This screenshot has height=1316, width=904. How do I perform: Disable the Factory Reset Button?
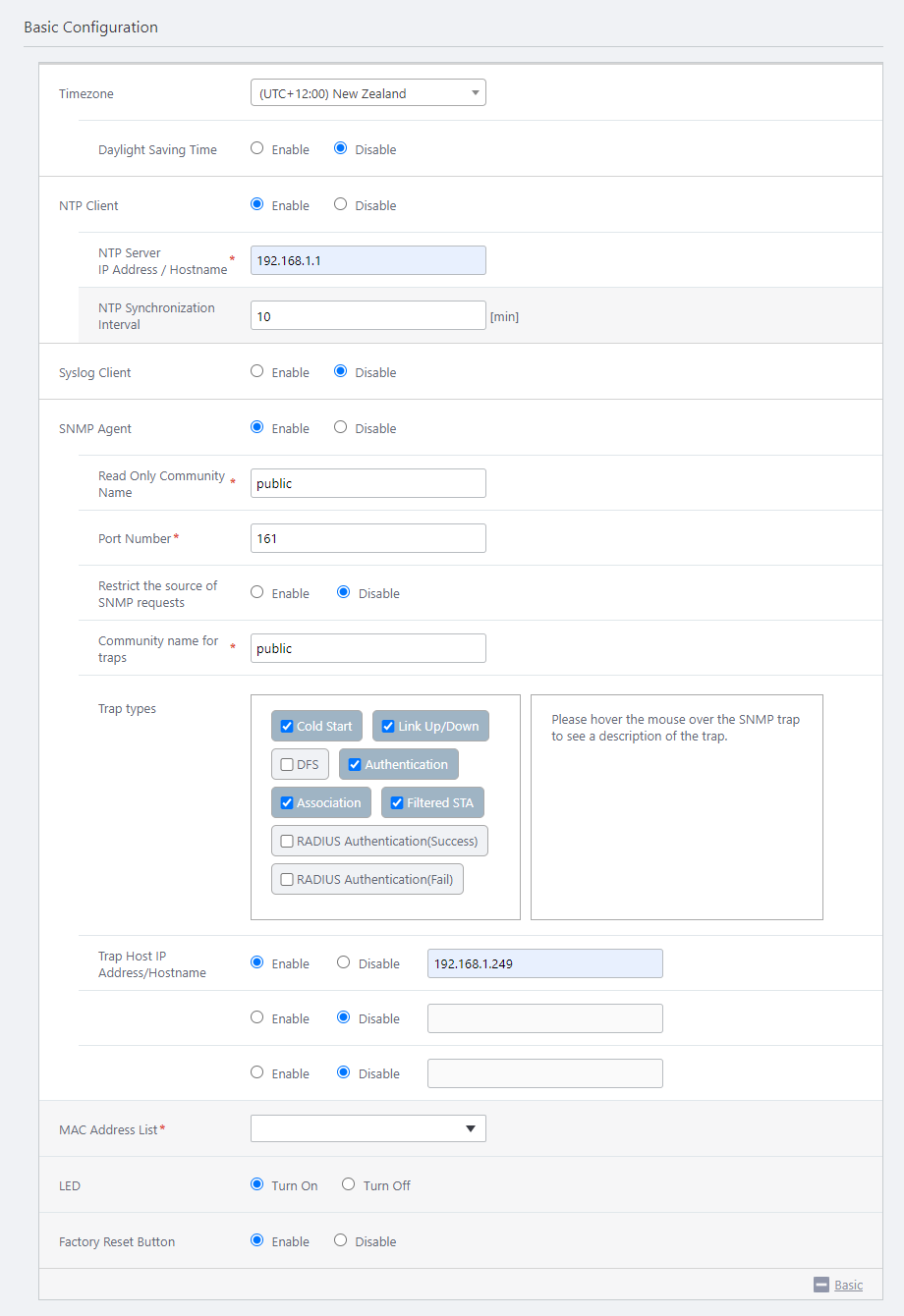click(341, 1241)
